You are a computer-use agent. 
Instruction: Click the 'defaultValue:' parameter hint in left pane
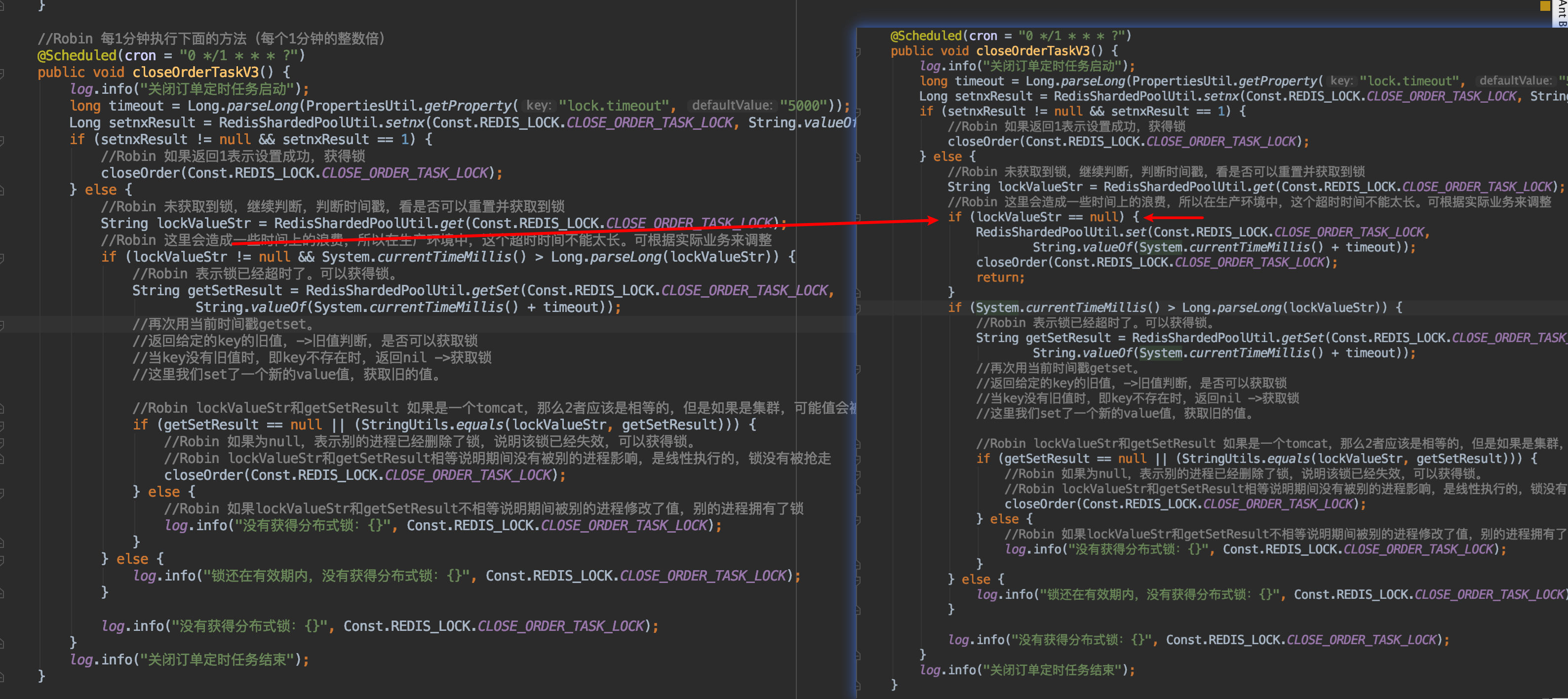pyautogui.click(x=732, y=106)
